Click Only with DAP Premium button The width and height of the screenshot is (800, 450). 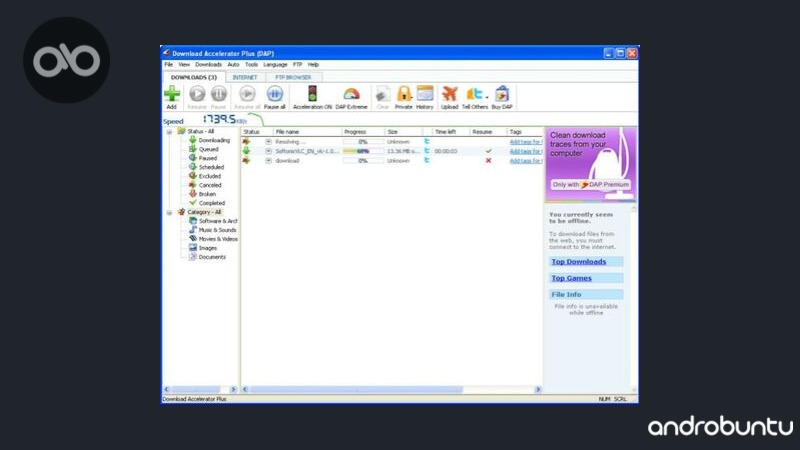(x=591, y=185)
